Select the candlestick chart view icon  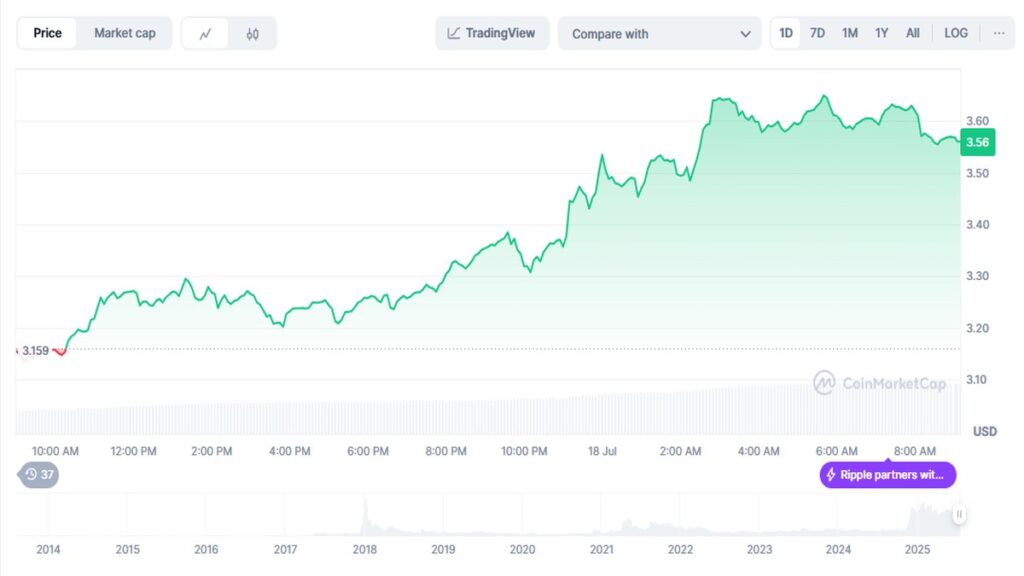[252, 33]
